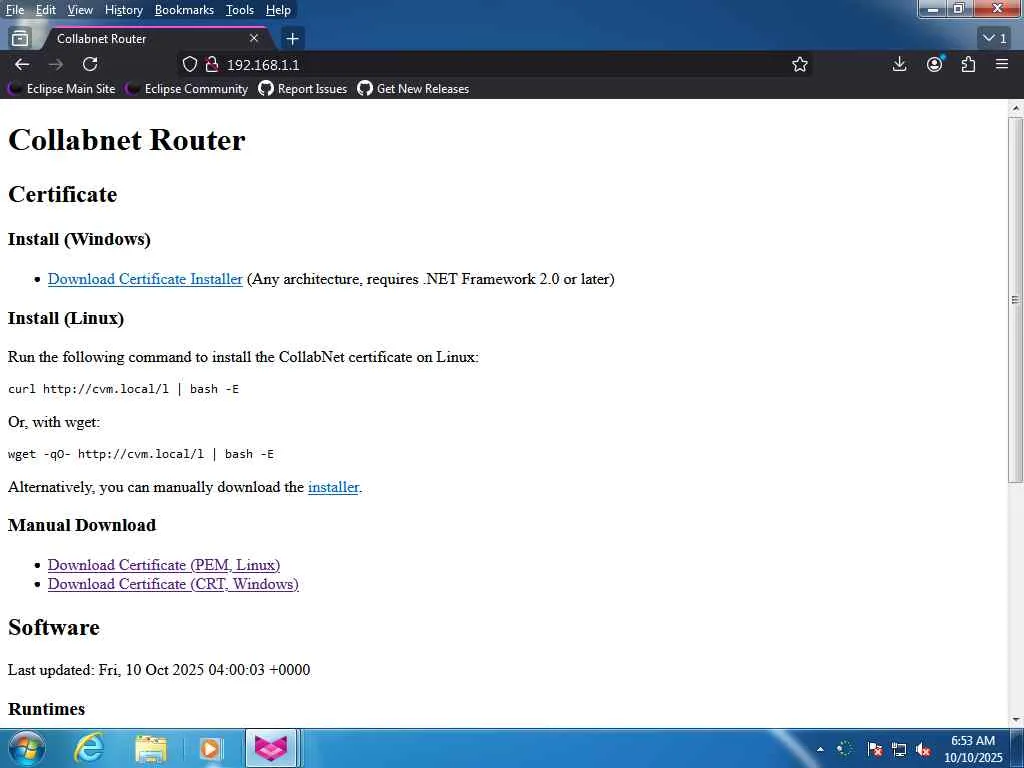Open Action Center flag icon in tray
1024x768 pixels.
click(x=874, y=749)
